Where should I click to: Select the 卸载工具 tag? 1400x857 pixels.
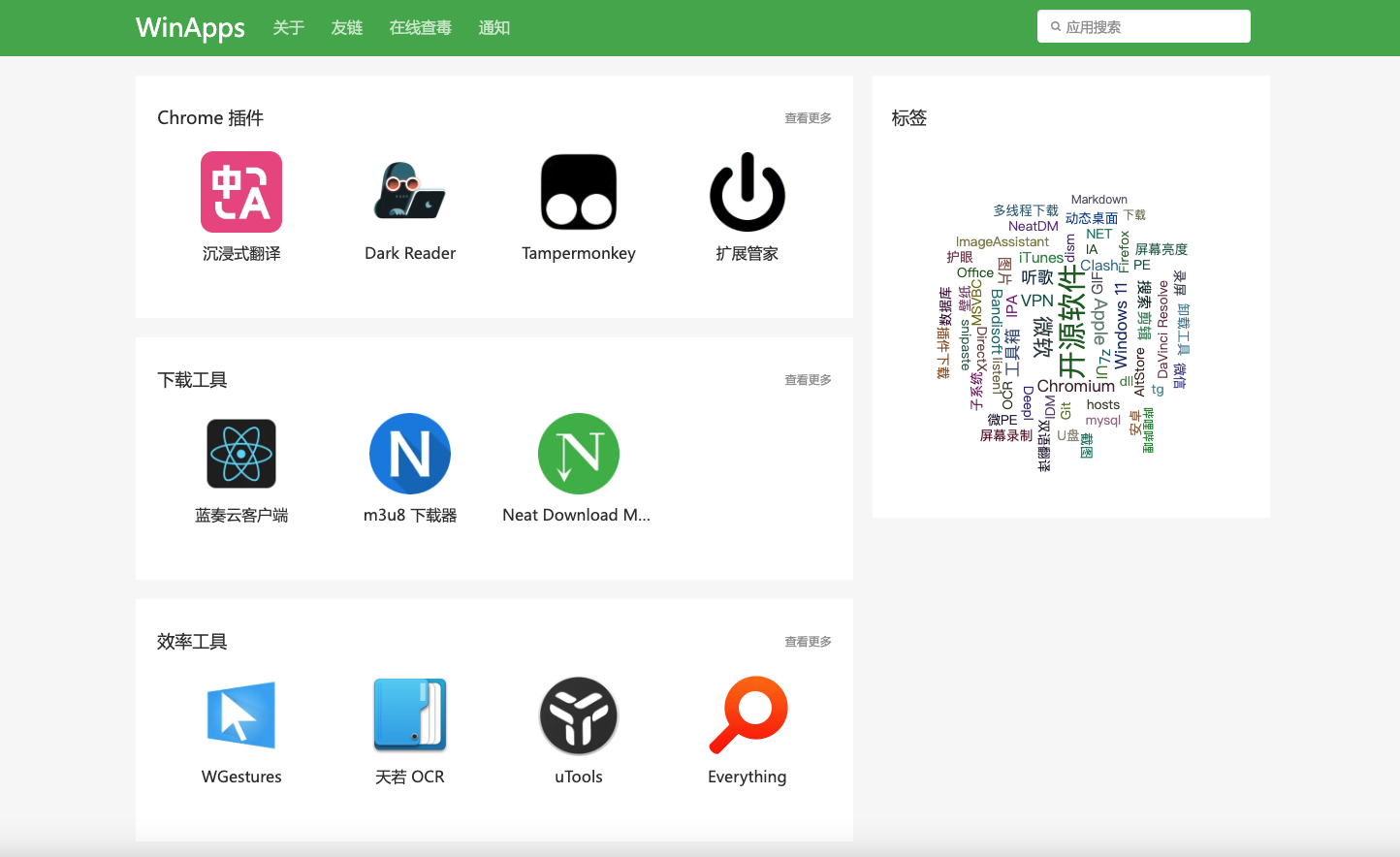(x=1184, y=330)
